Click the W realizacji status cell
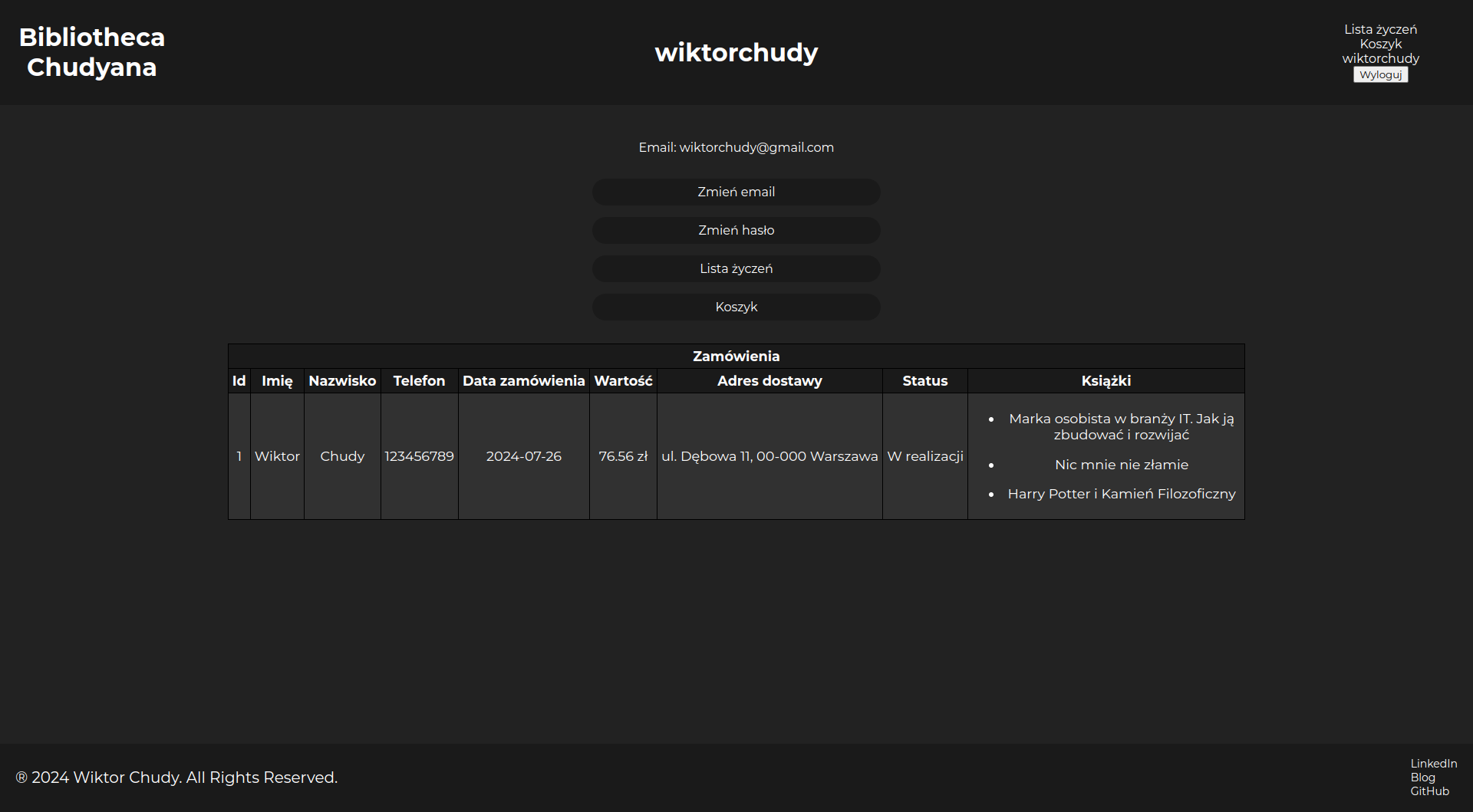The image size is (1473, 812). pyautogui.click(x=924, y=456)
